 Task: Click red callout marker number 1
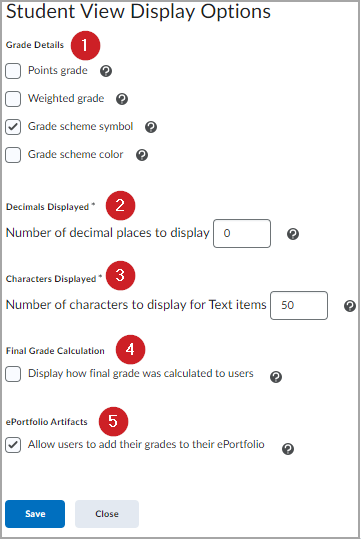(x=86, y=45)
